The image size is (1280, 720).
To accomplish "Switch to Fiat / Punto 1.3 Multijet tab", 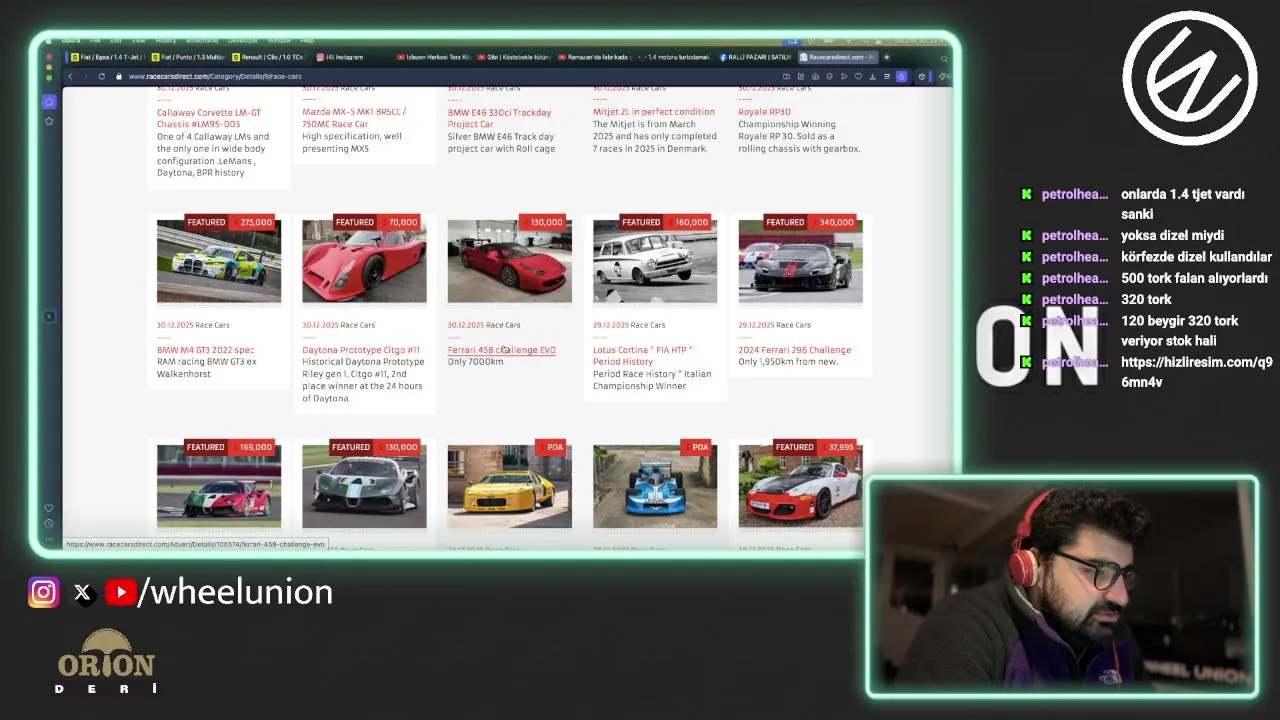I will click(188, 57).
